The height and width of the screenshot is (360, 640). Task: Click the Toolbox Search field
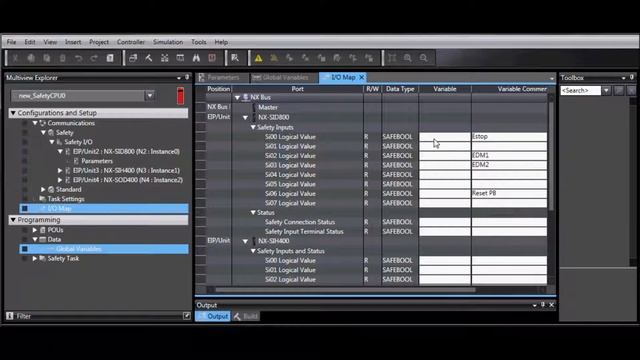[581, 91]
